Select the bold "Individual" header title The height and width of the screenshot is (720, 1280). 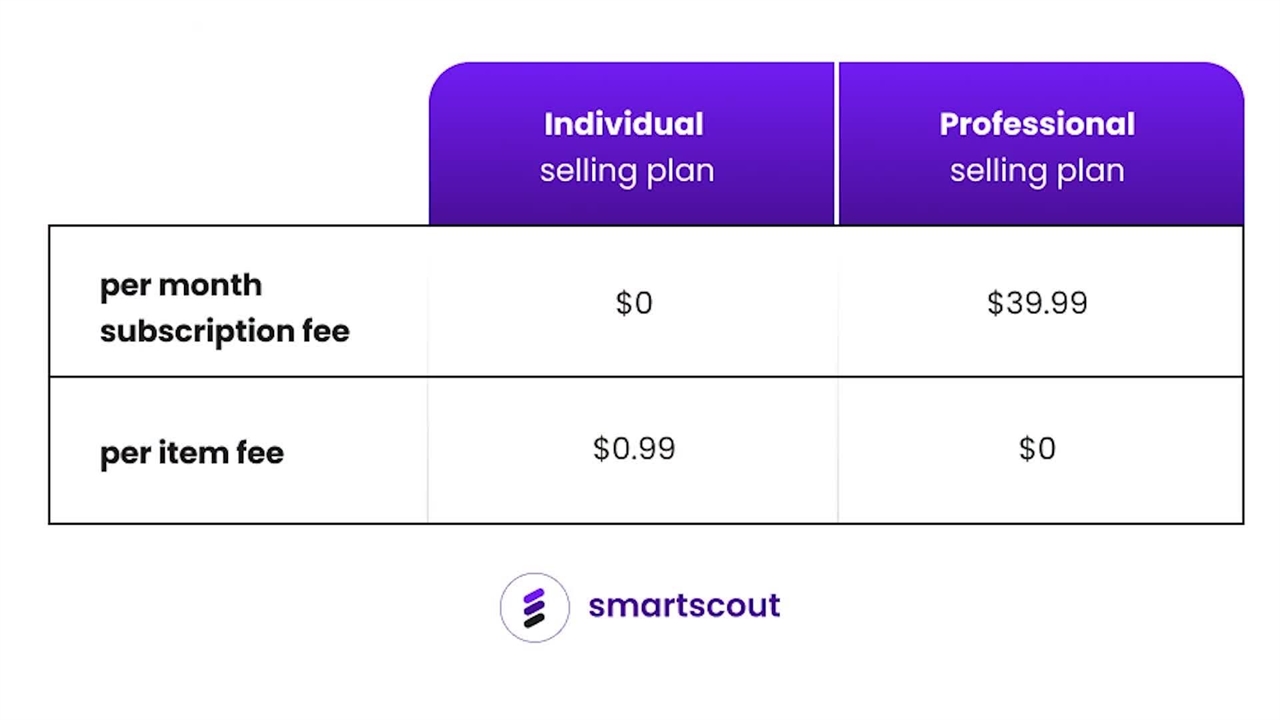pyautogui.click(x=623, y=124)
